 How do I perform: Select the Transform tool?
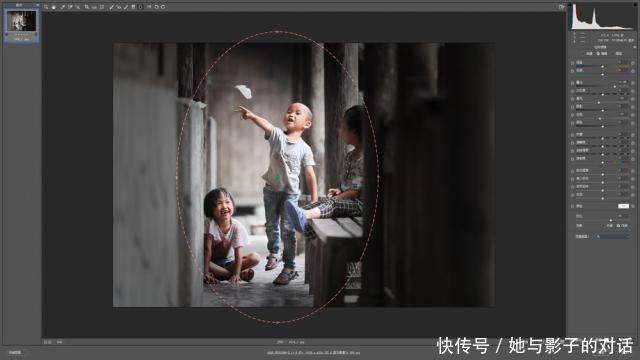pyautogui.click(x=102, y=7)
